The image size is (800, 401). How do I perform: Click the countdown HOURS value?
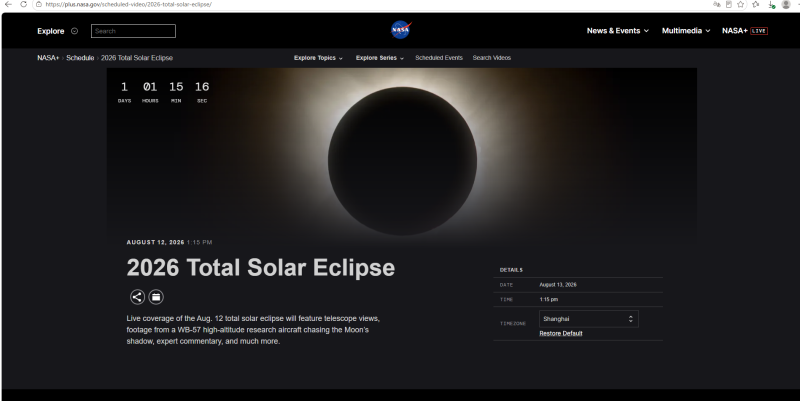150,87
